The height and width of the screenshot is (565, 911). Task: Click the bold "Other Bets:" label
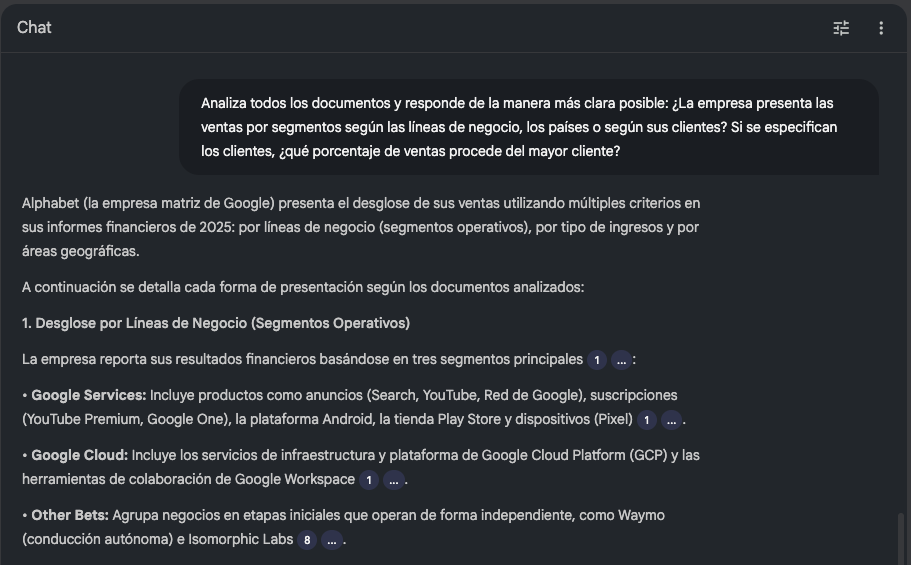point(70,515)
